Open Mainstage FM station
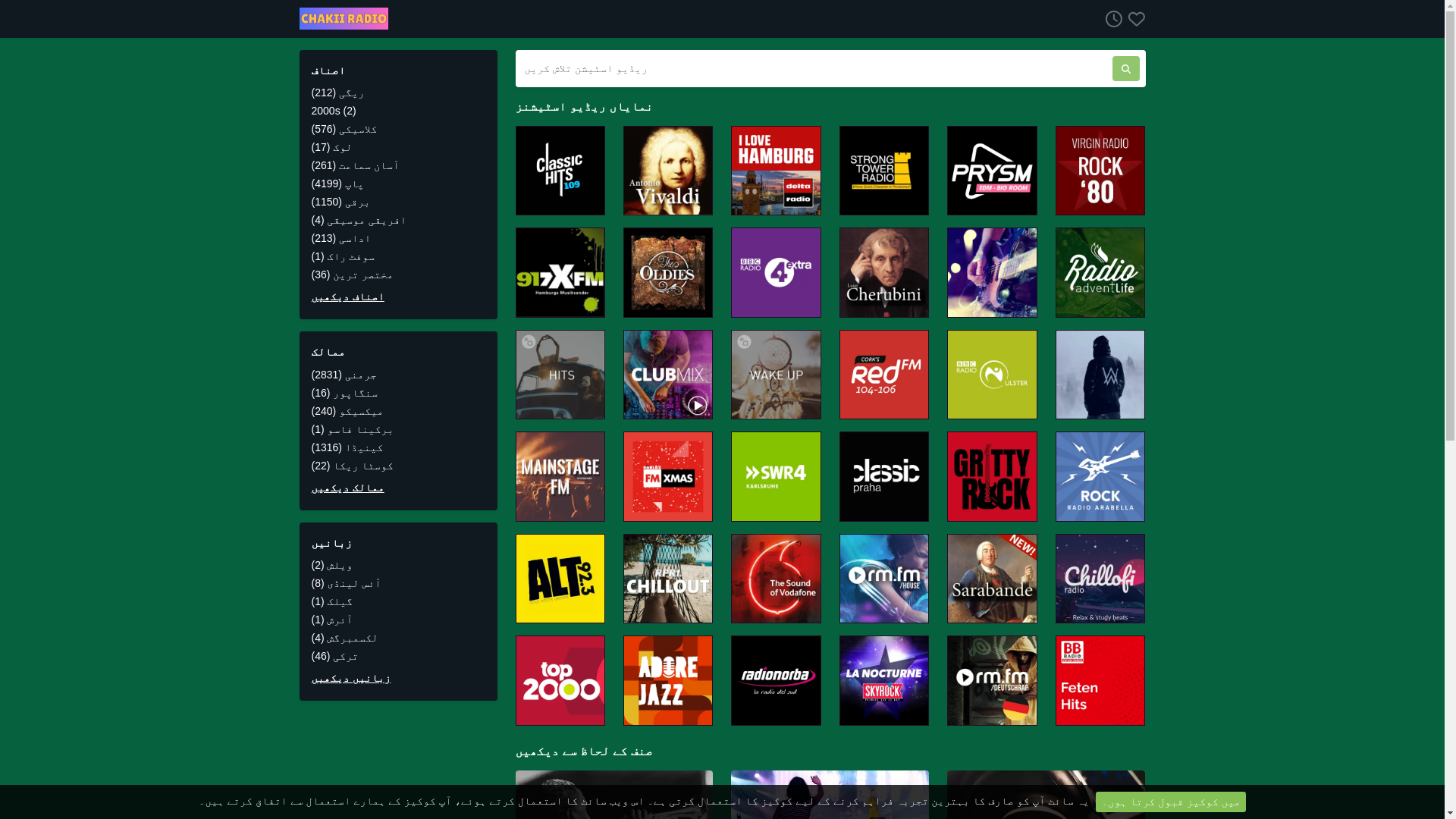 [x=560, y=477]
